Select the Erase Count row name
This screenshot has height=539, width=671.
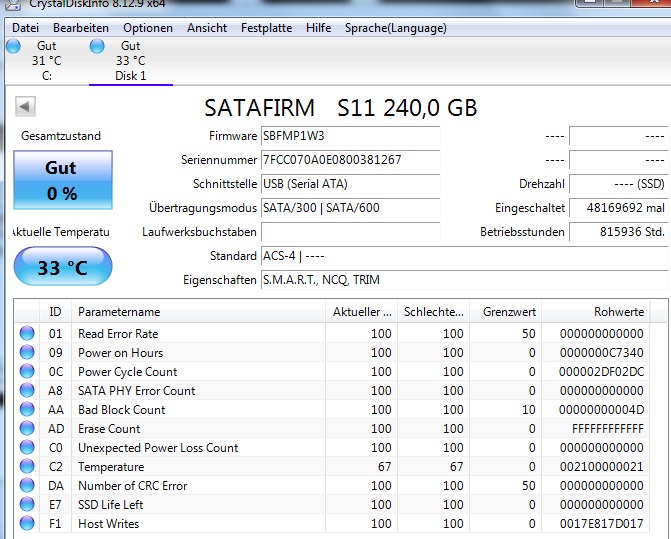pos(109,429)
